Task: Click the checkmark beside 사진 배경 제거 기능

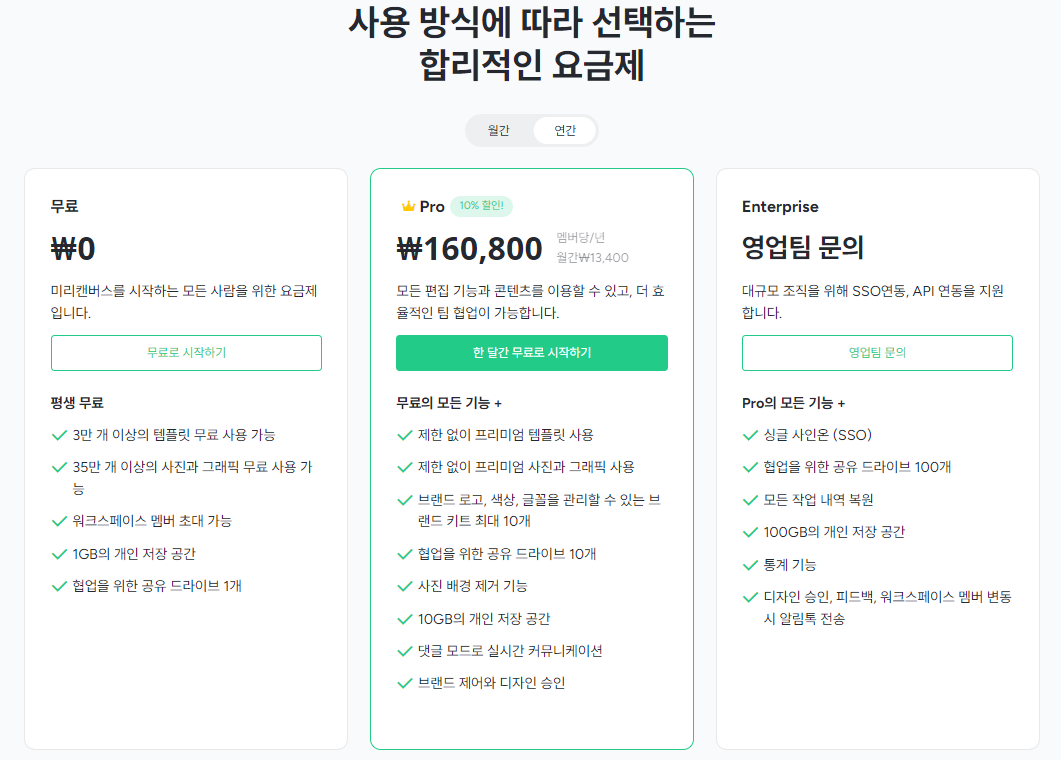Action: click(x=402, y=586)
